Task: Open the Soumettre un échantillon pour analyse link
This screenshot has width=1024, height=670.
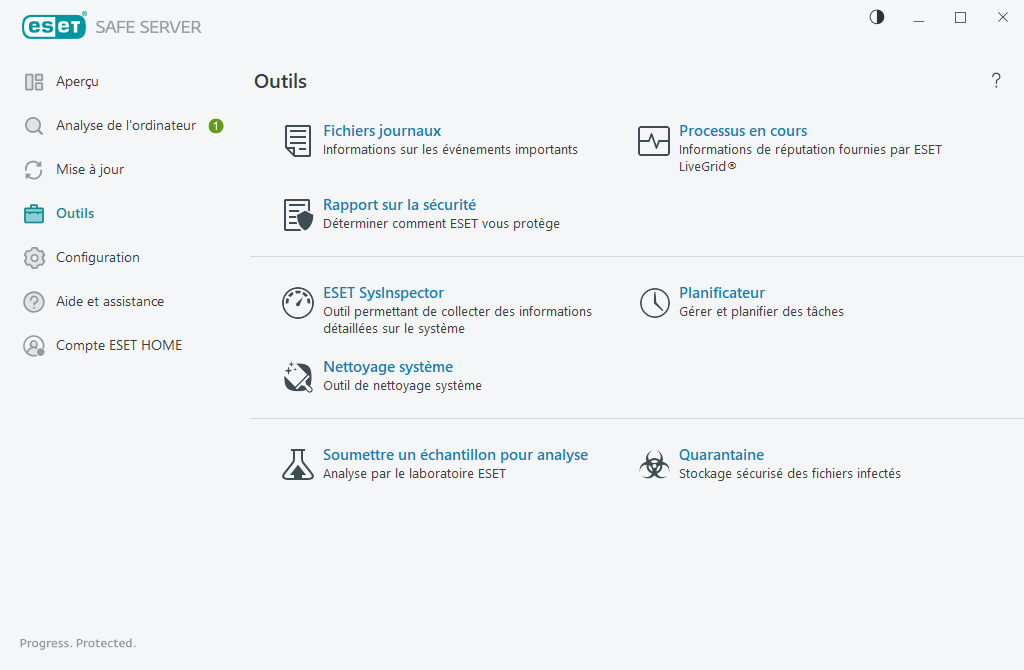Action: (455, 454)
